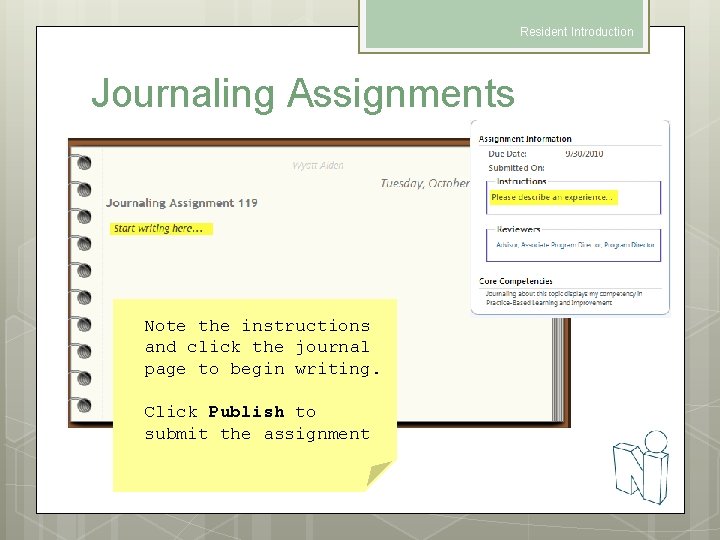Click the 'Start writing here...' journal field
Viewport: 720px width, 540px height.
[x=161, y=229]
